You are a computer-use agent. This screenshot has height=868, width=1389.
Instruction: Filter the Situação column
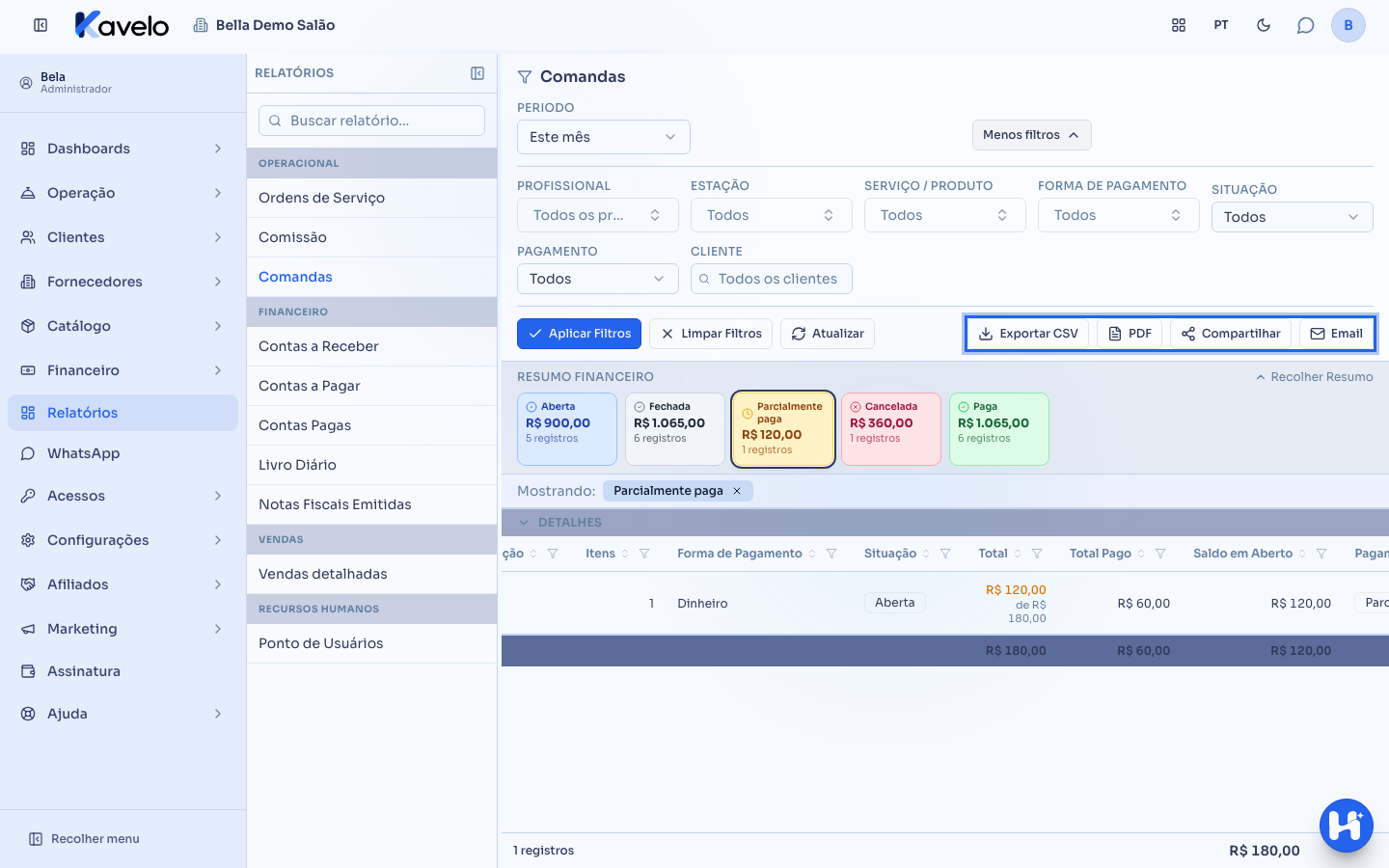pyautogui.click(x=945, y=554)
